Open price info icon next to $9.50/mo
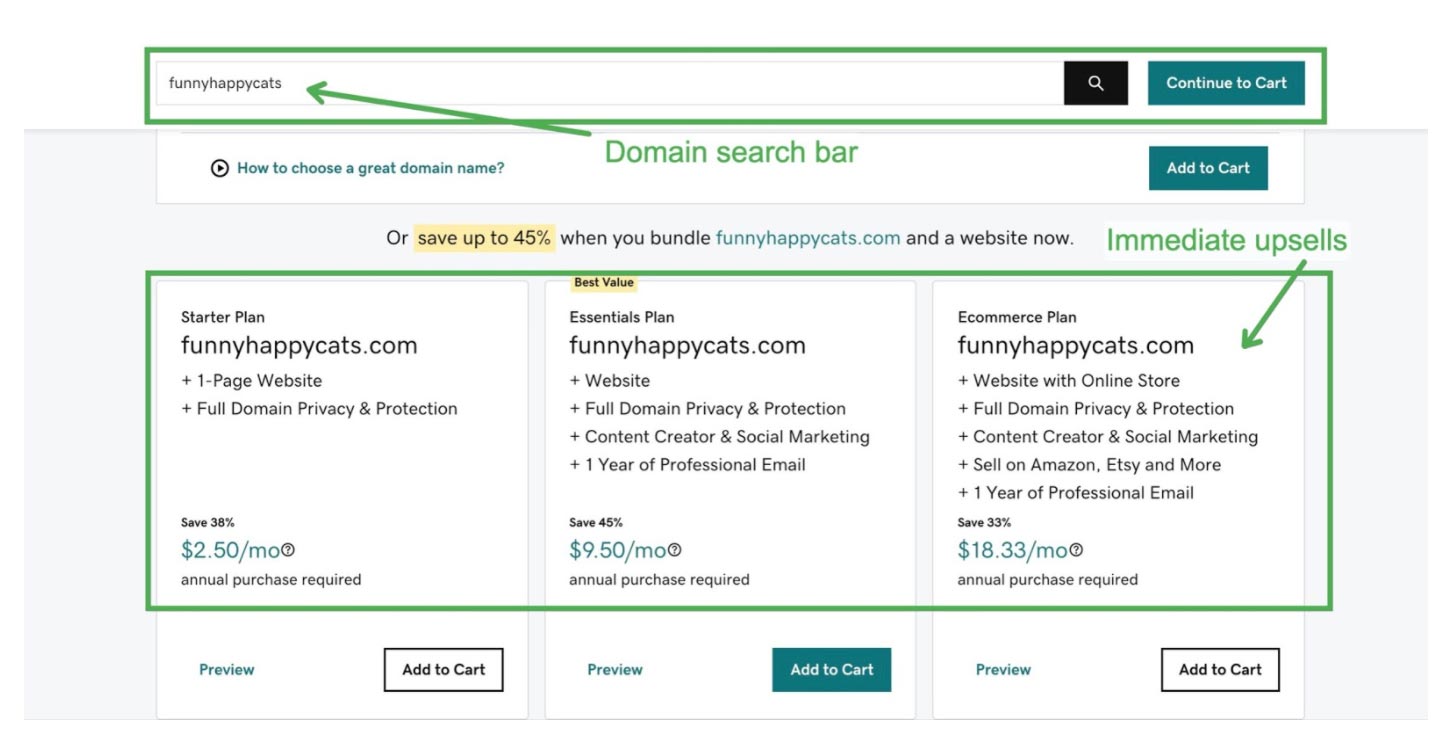 [x=675, y=550]
